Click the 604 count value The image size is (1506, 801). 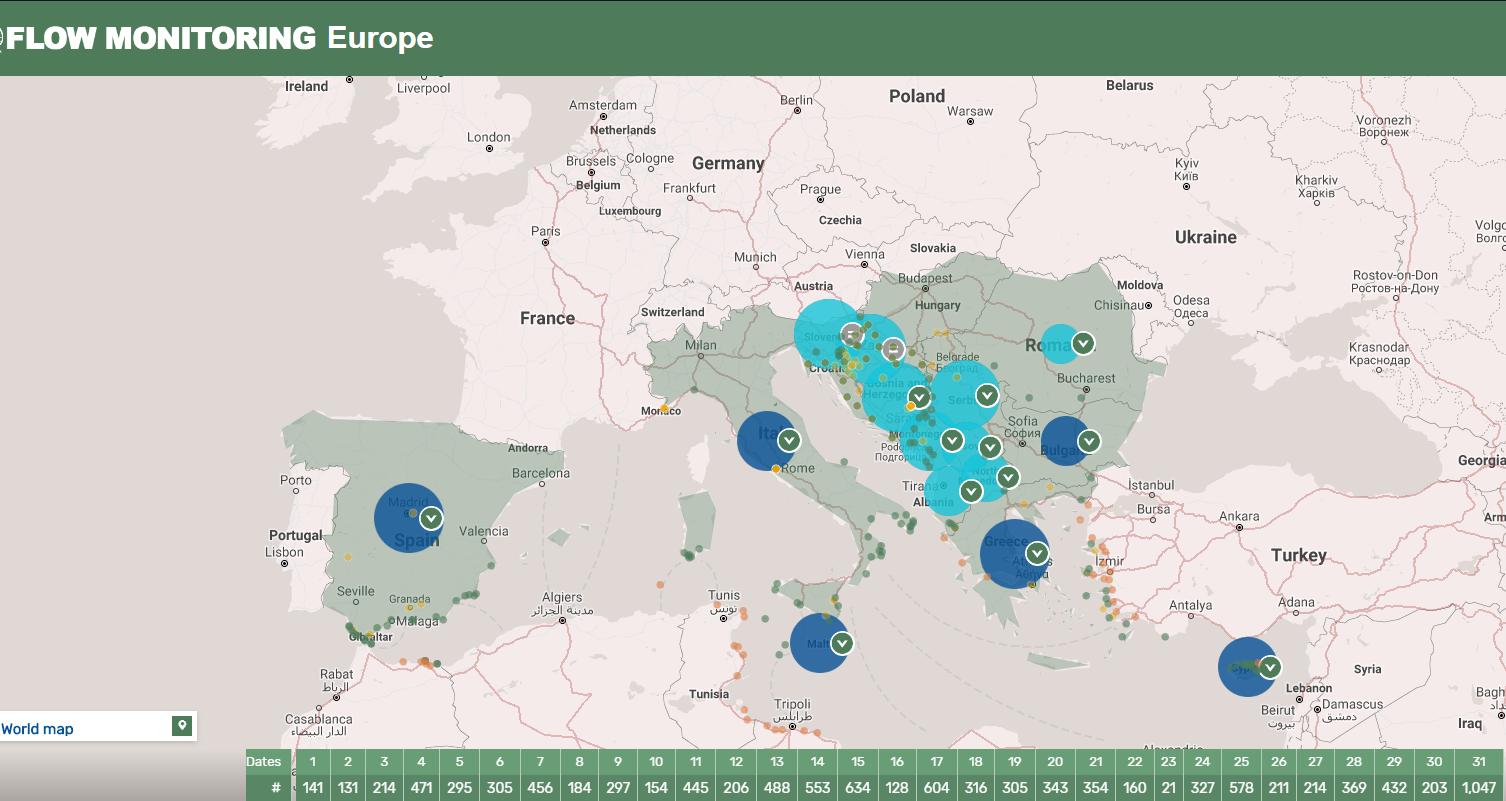click(x=936, y=788)
